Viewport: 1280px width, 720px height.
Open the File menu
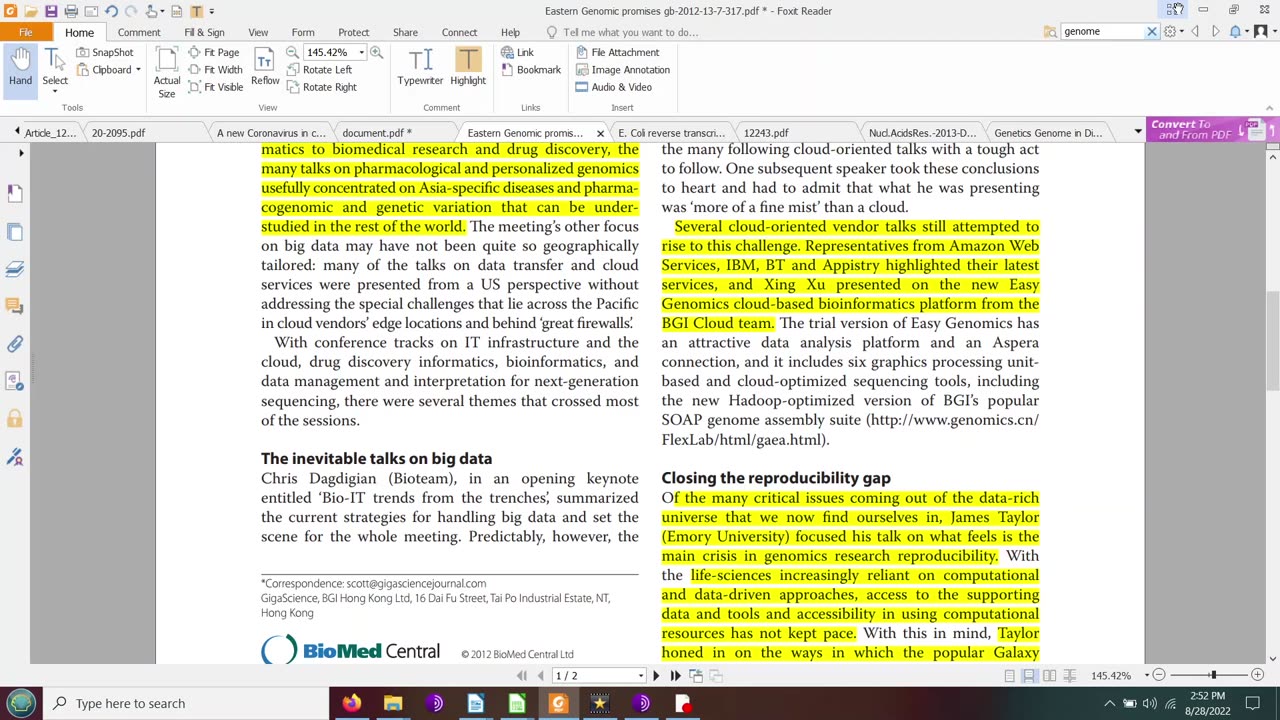tap(26, 32)
